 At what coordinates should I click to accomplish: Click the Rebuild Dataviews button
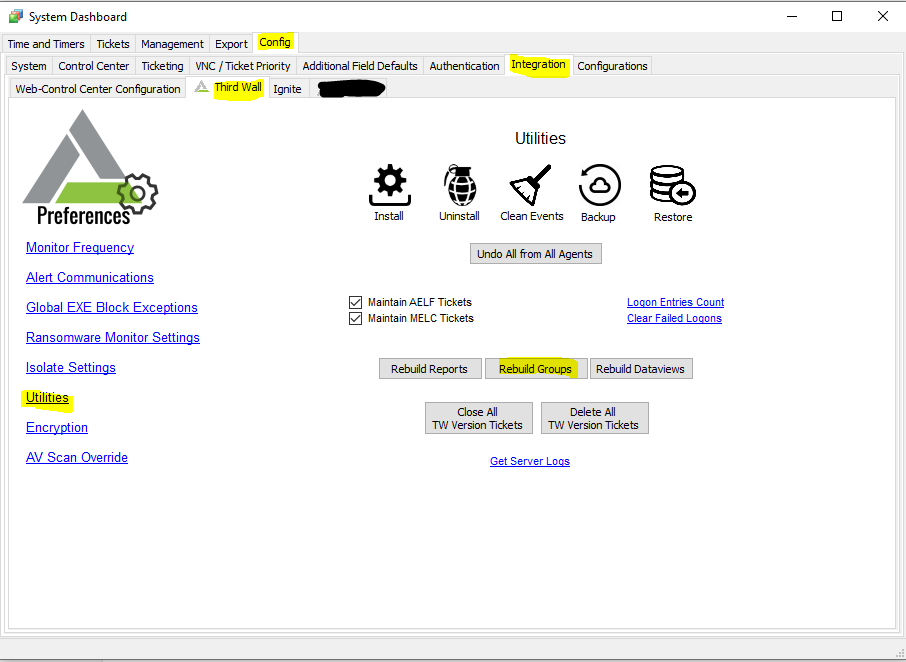click(641, 369)
